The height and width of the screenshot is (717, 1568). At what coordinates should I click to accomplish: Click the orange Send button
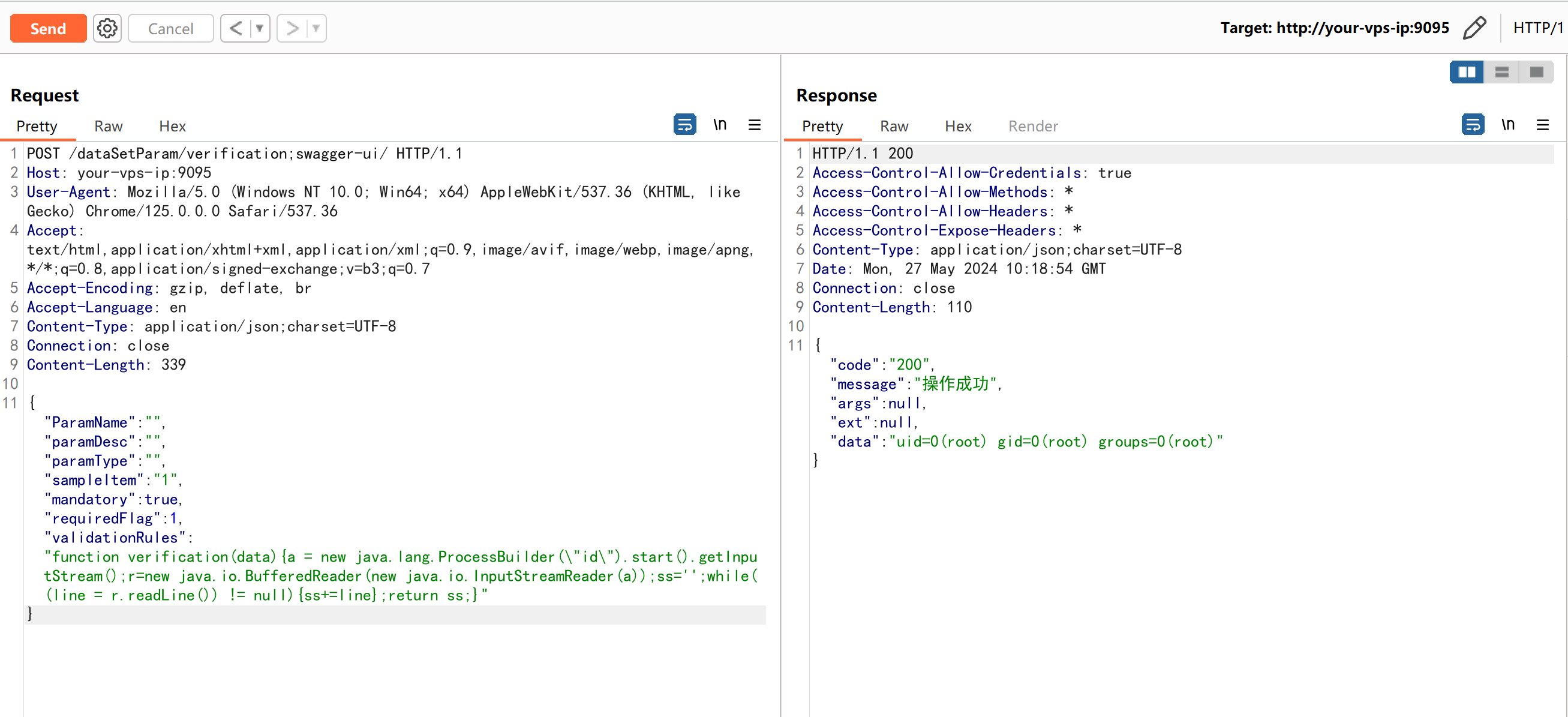[48, 29]
